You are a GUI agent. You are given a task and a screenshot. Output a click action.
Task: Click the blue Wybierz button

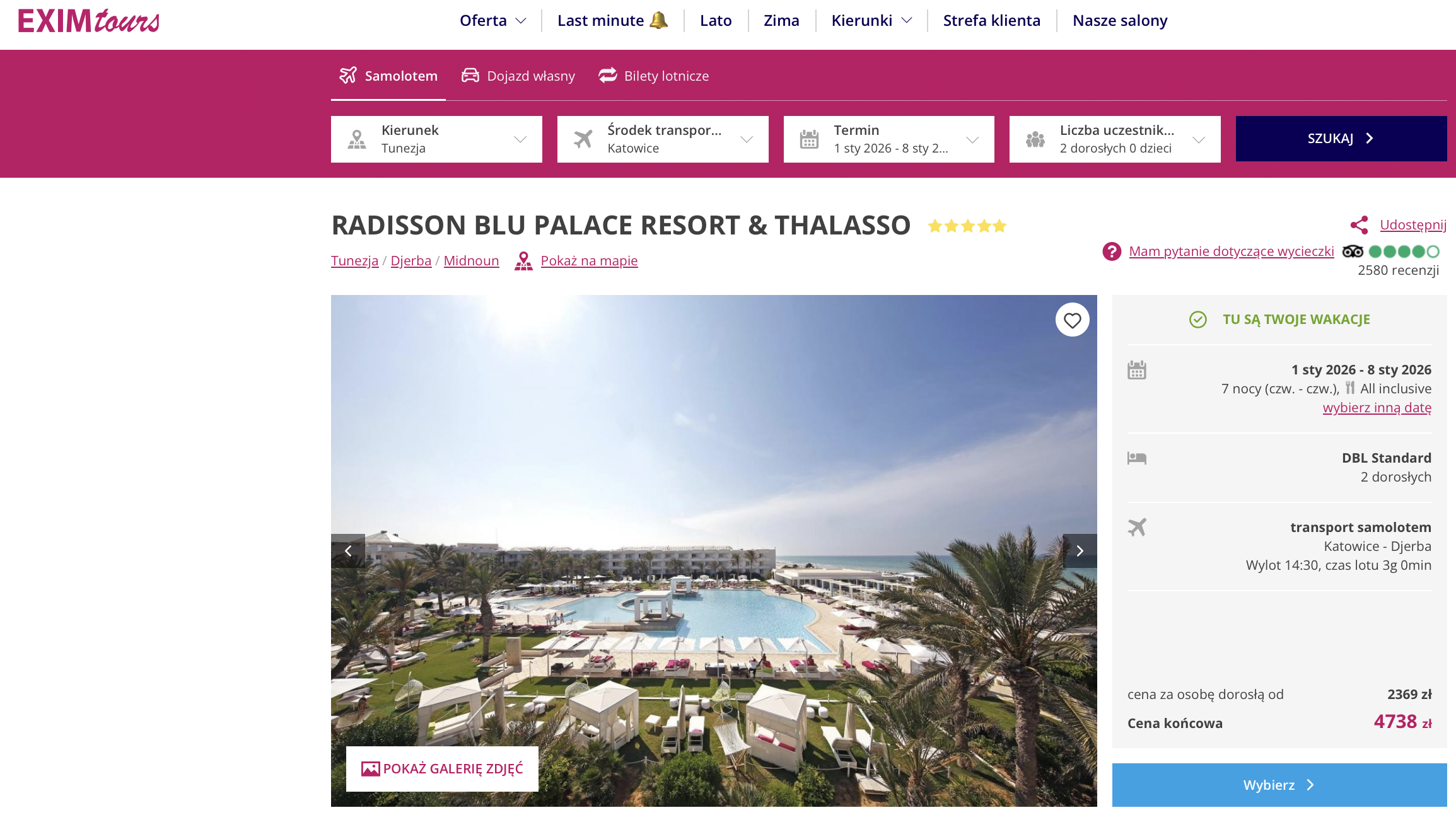coord(1279,785)
